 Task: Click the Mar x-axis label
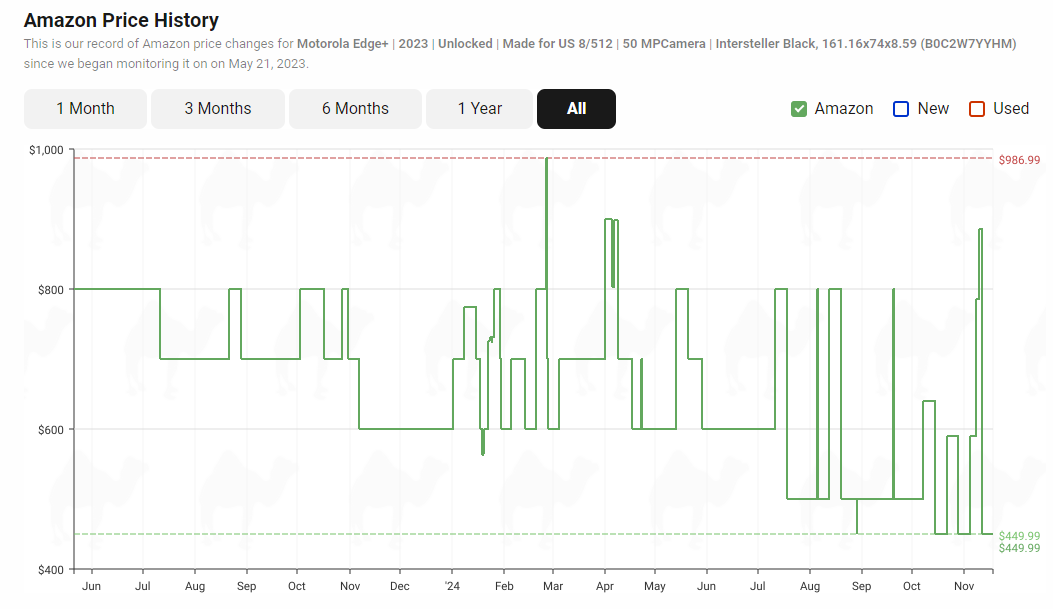pyautogui.click(x=553, y=586)
